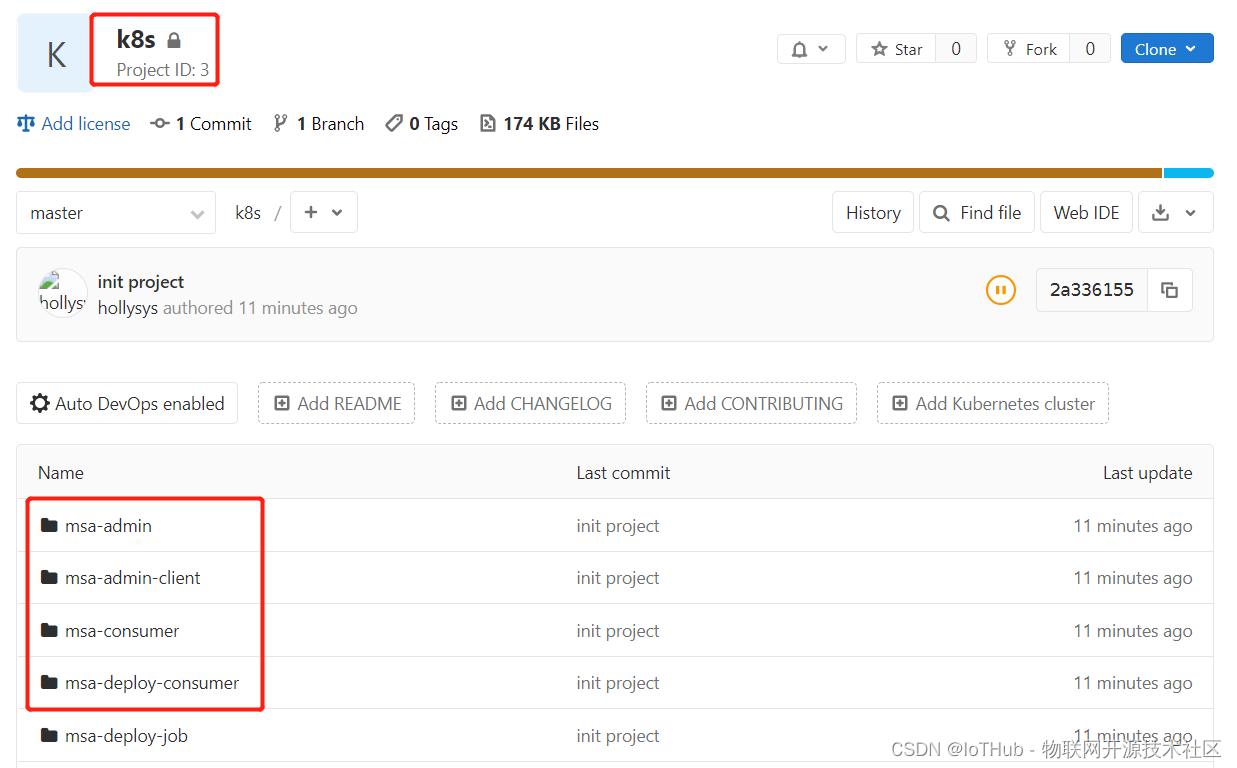Click the Find file button
This screenshot has height=768, width=1237.
[977, 213]
